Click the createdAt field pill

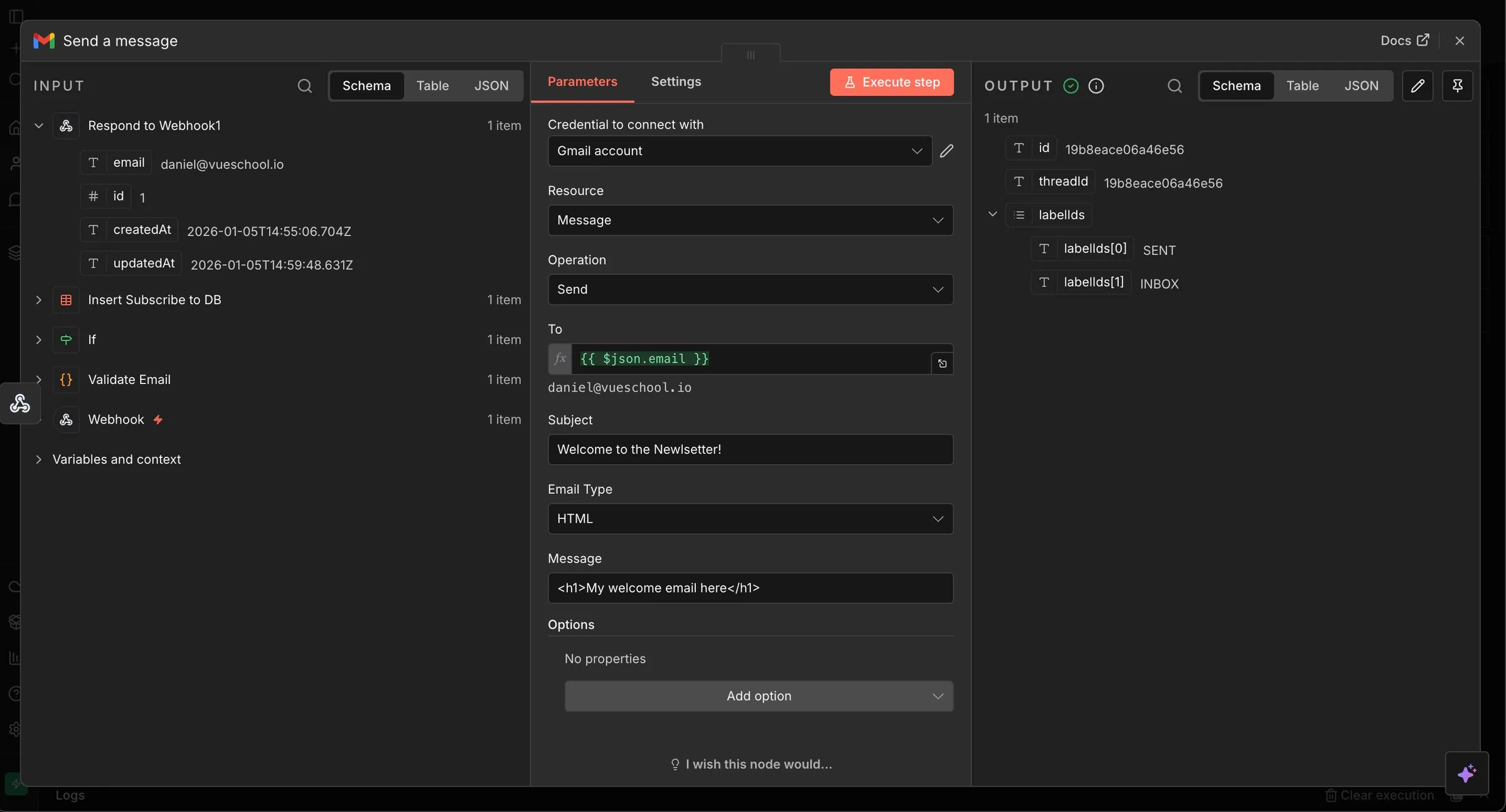(x=129, y=230)
